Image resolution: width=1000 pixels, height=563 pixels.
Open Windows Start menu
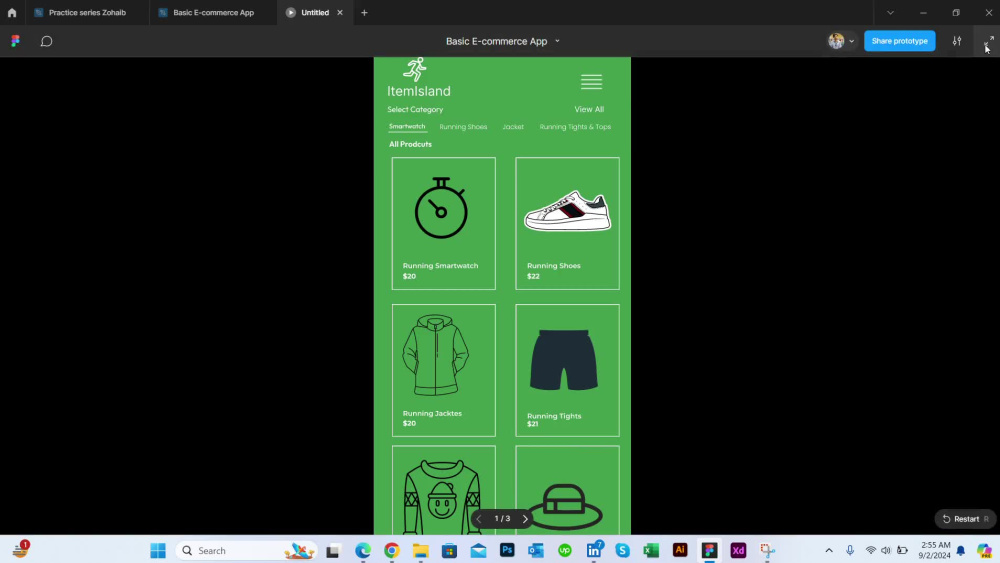(158, 550)
